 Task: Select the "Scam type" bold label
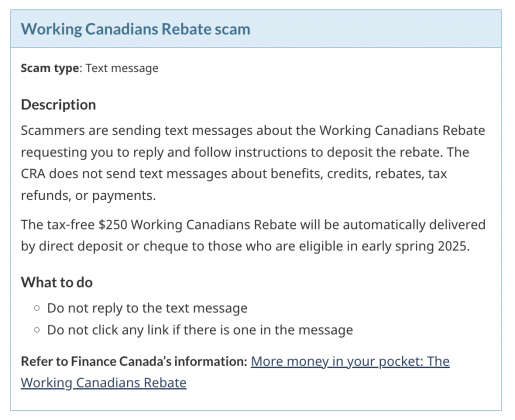click(x=50, y=68)
